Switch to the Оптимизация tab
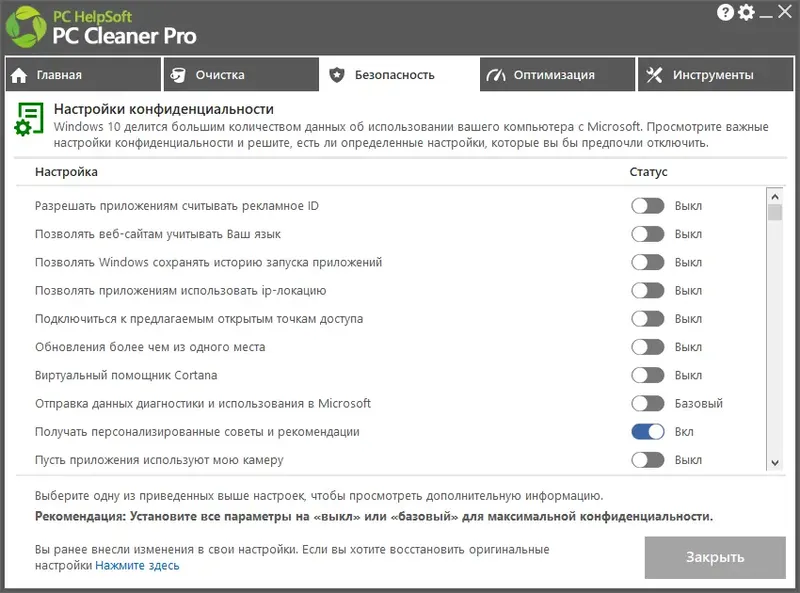This screenshot has width=800, height=593. click(x=557, y=75)
